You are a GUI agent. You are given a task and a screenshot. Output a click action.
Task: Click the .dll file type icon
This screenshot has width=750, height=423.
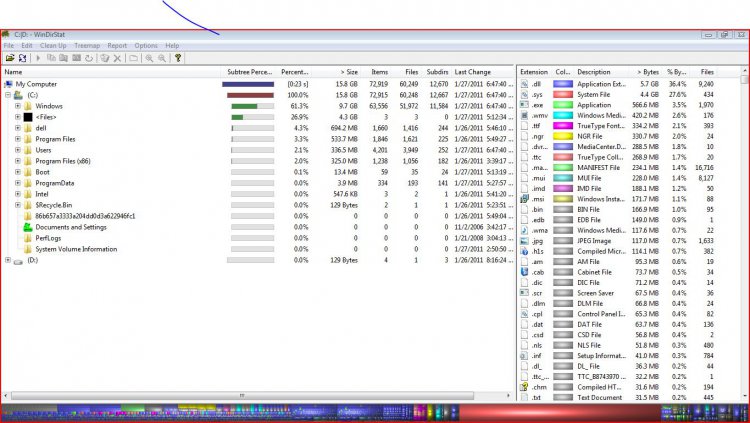pos(524,84)
